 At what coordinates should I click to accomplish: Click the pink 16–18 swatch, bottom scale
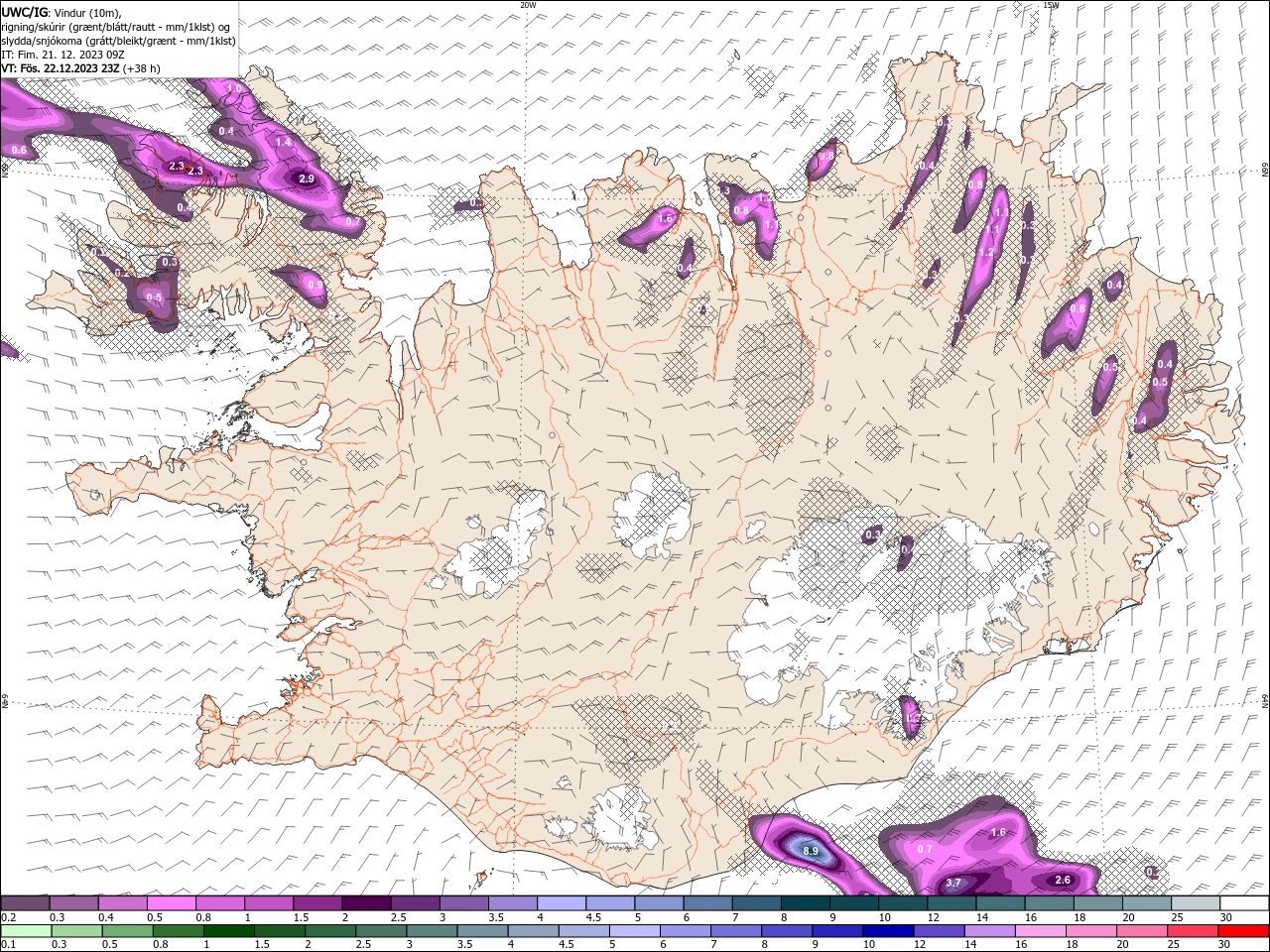coord(1039,931)
